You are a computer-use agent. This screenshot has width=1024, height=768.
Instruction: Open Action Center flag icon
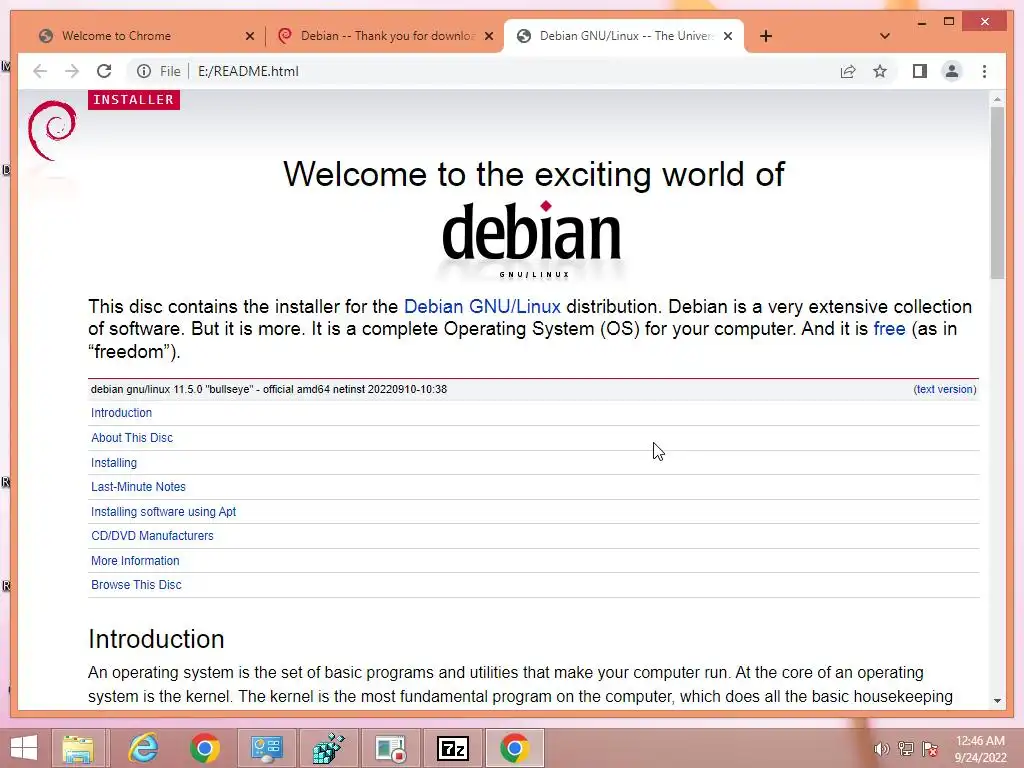click(930, 749)
